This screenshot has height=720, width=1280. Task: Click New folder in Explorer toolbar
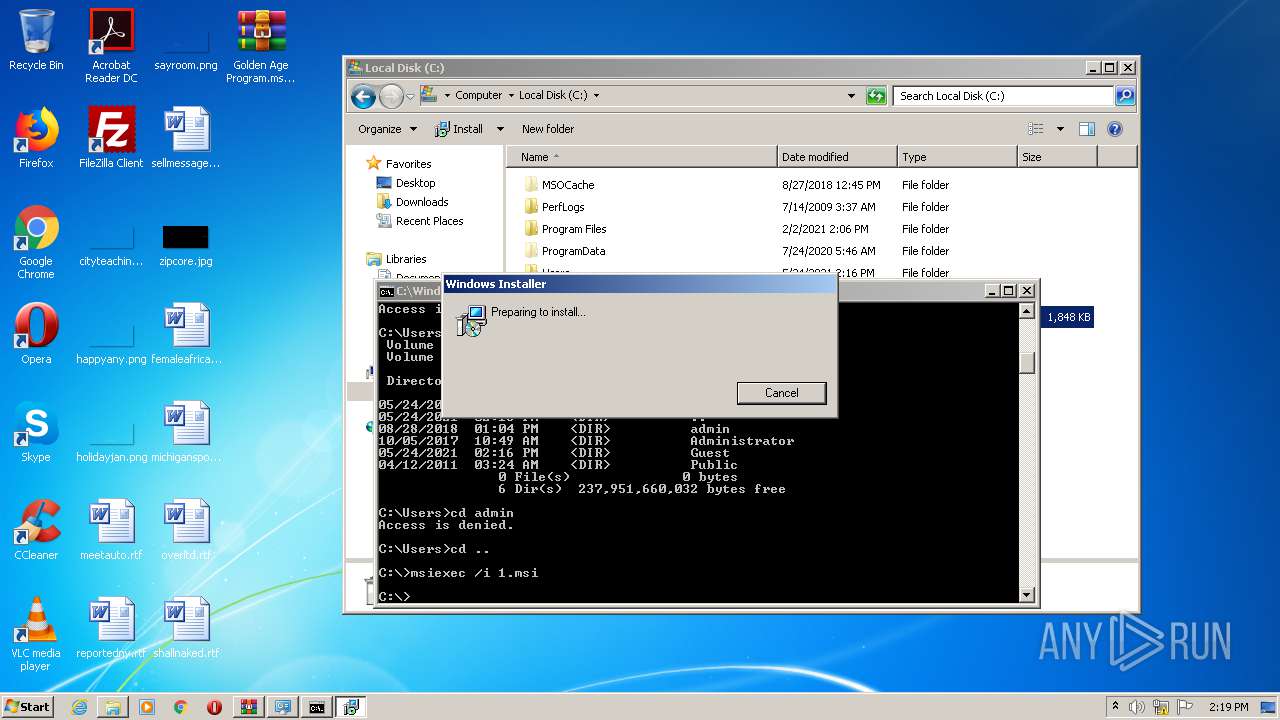click(548, 129)
